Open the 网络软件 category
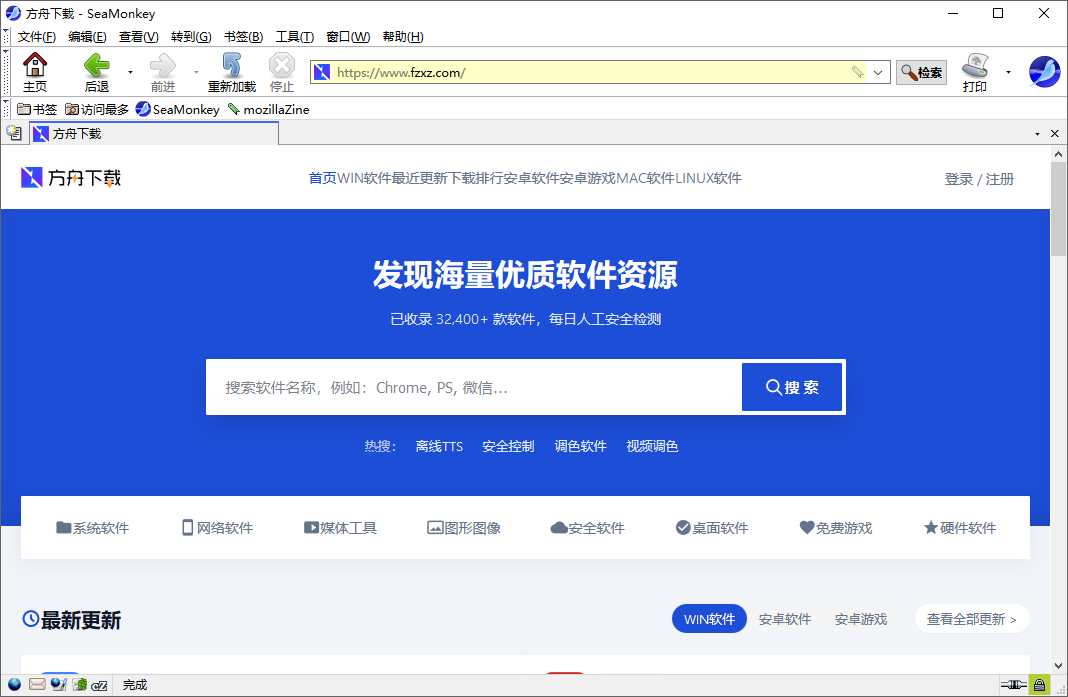1068x697 pixels. pyautogui.click(x=217, y=528)
